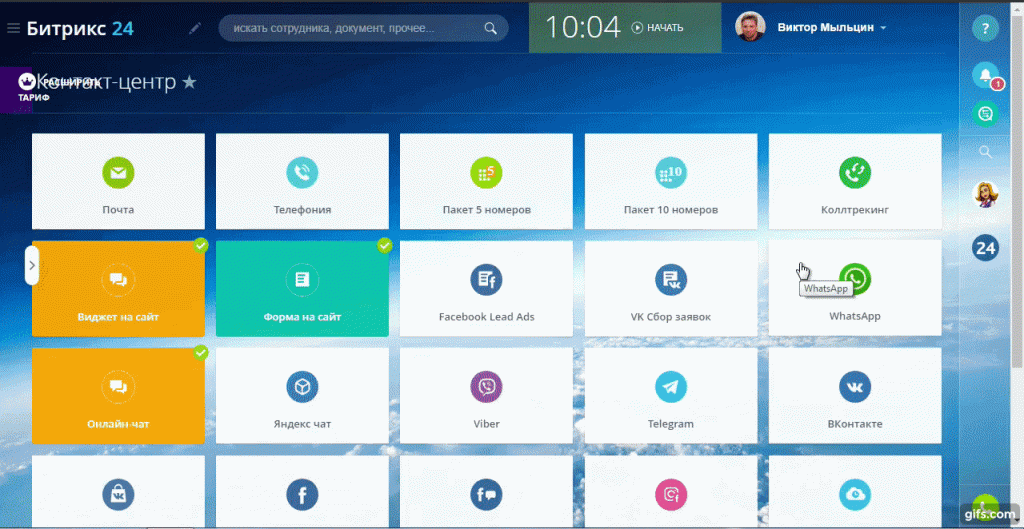Open the Виджет на сайт tile
The width and height of the screenshot is (1024, 529).
click(x=118, y=289)
